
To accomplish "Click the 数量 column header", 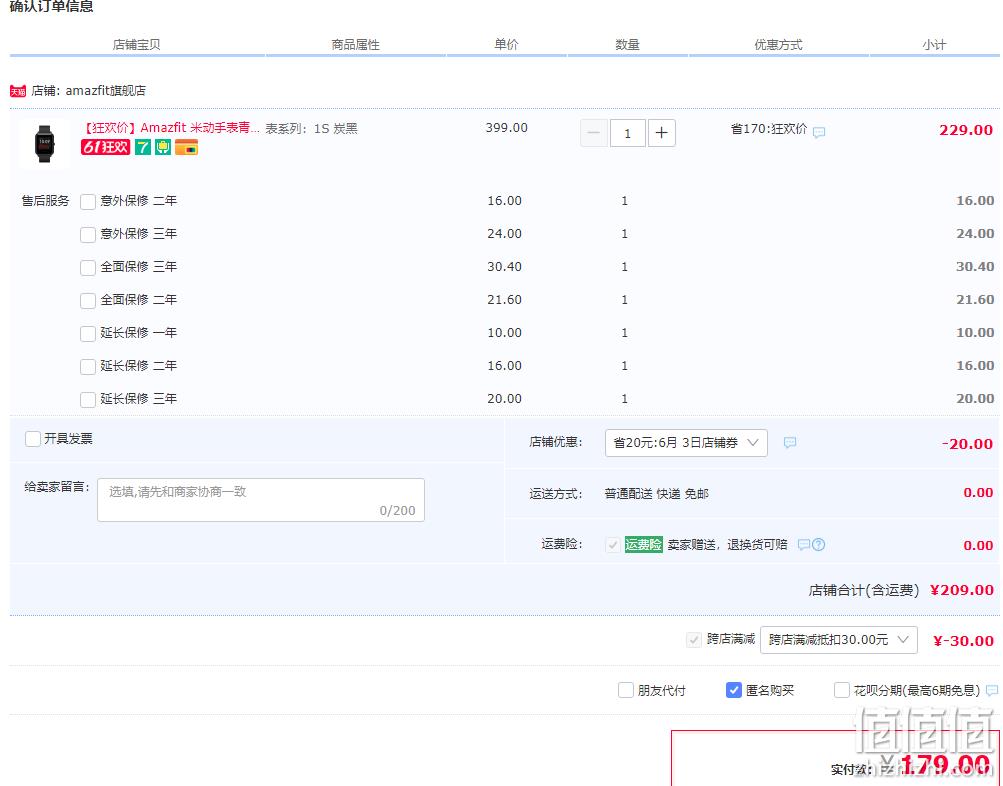I will [x=627, y=45].
